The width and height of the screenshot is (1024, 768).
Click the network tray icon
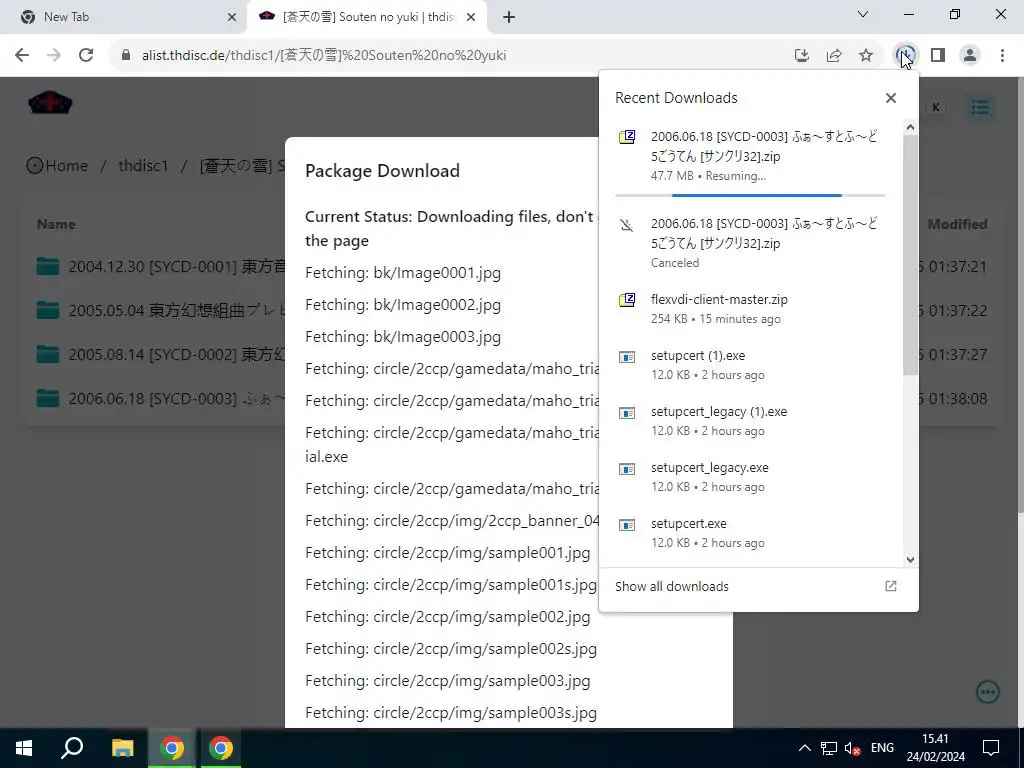tap(829, 748)
